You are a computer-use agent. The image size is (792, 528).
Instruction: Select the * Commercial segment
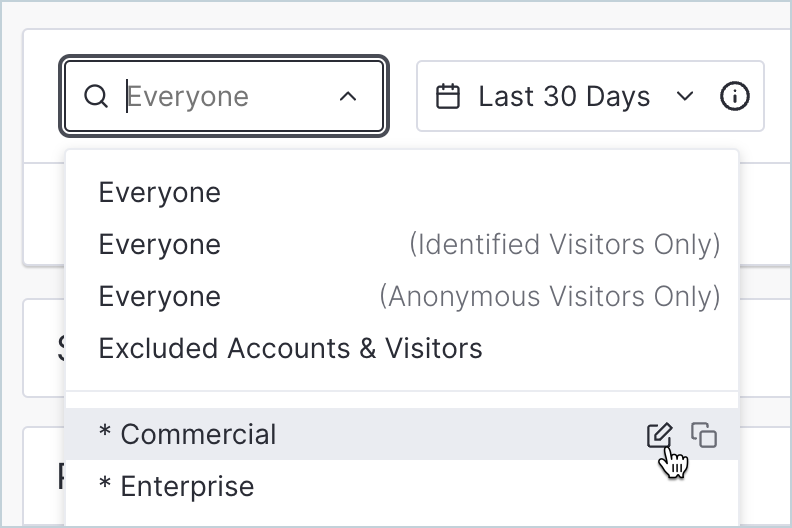click(402, 434)
